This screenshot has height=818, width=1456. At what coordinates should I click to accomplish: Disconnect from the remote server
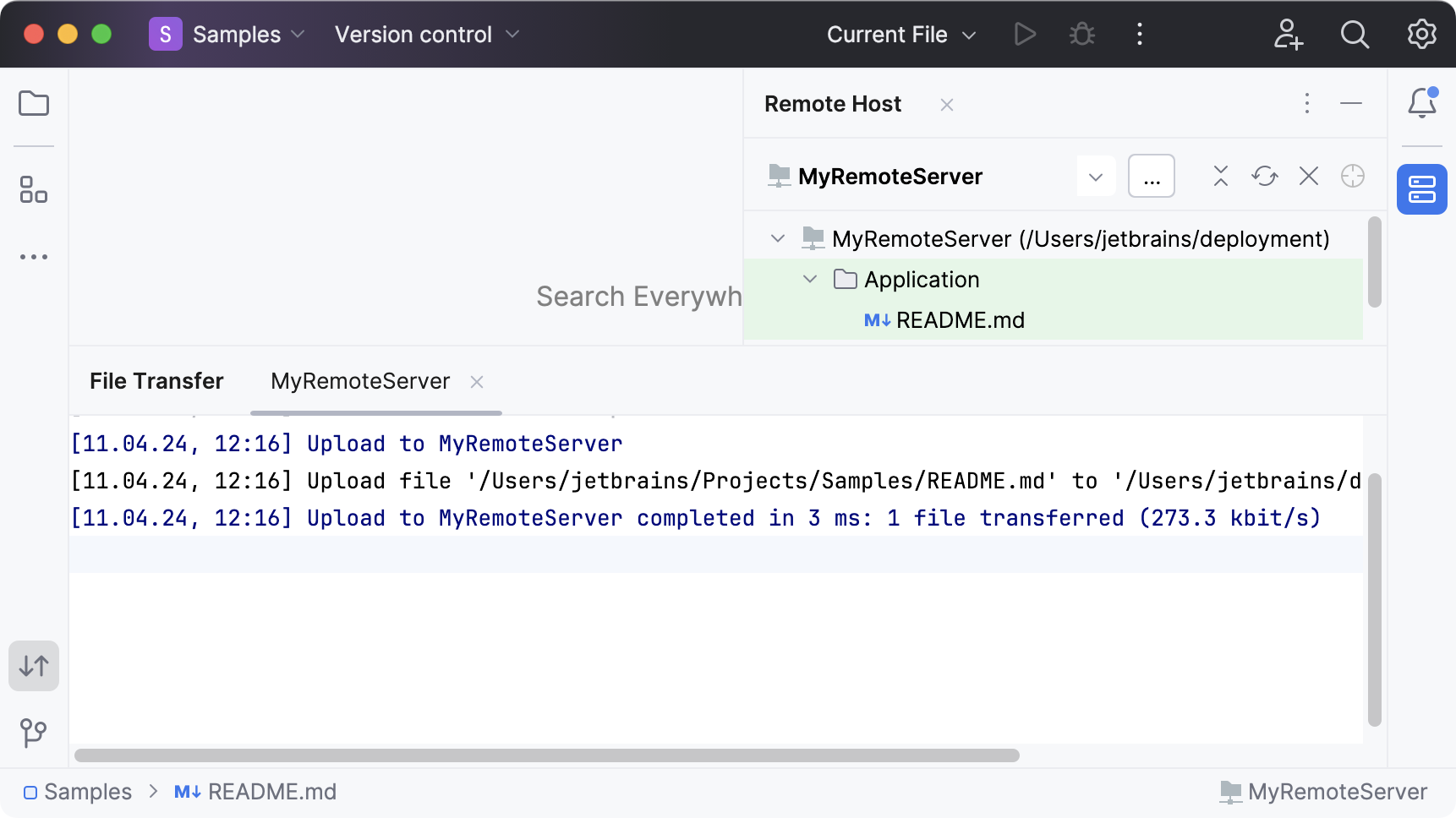point(1308,176)
